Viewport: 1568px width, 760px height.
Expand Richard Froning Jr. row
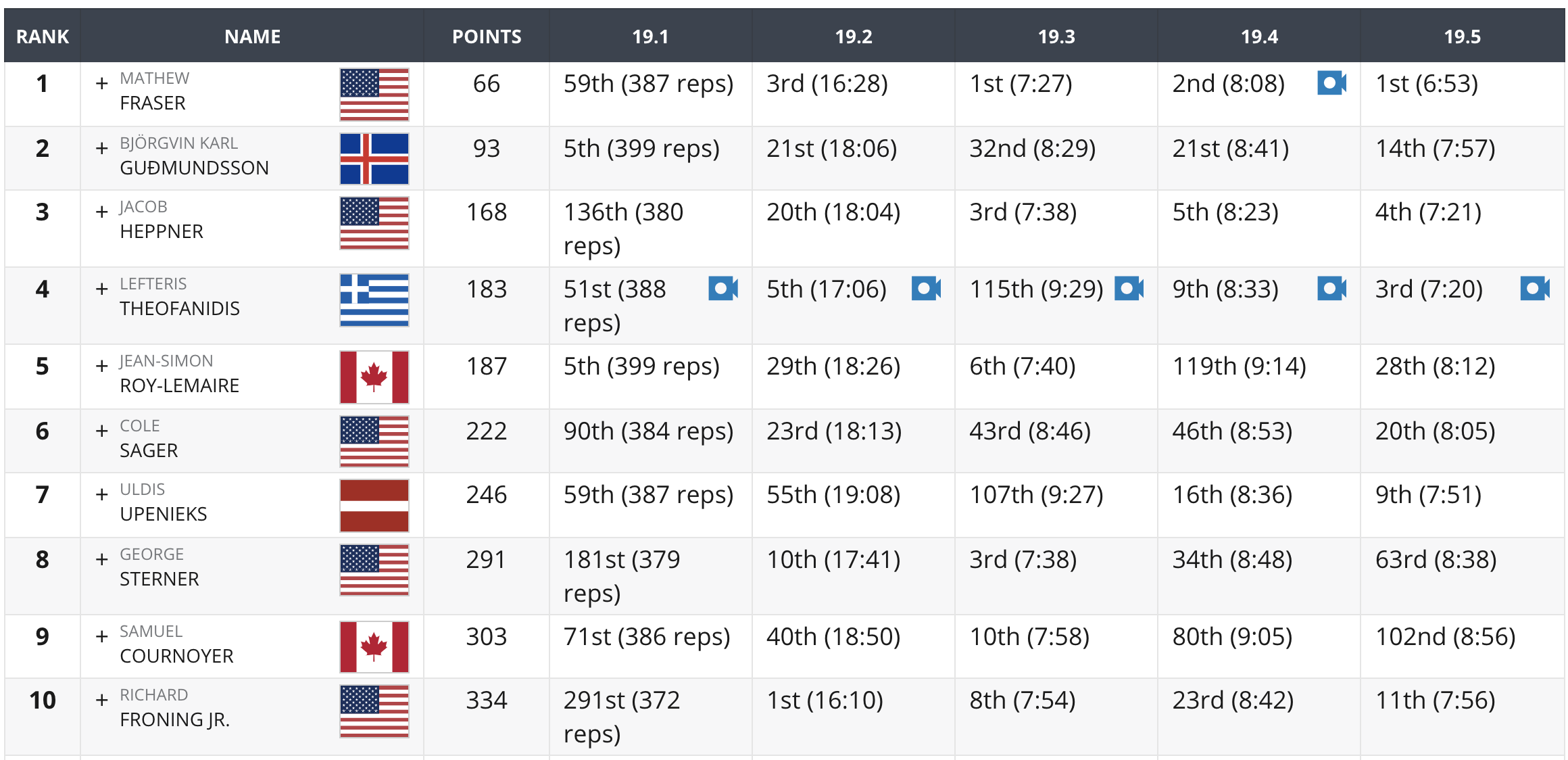coord(102,700)
